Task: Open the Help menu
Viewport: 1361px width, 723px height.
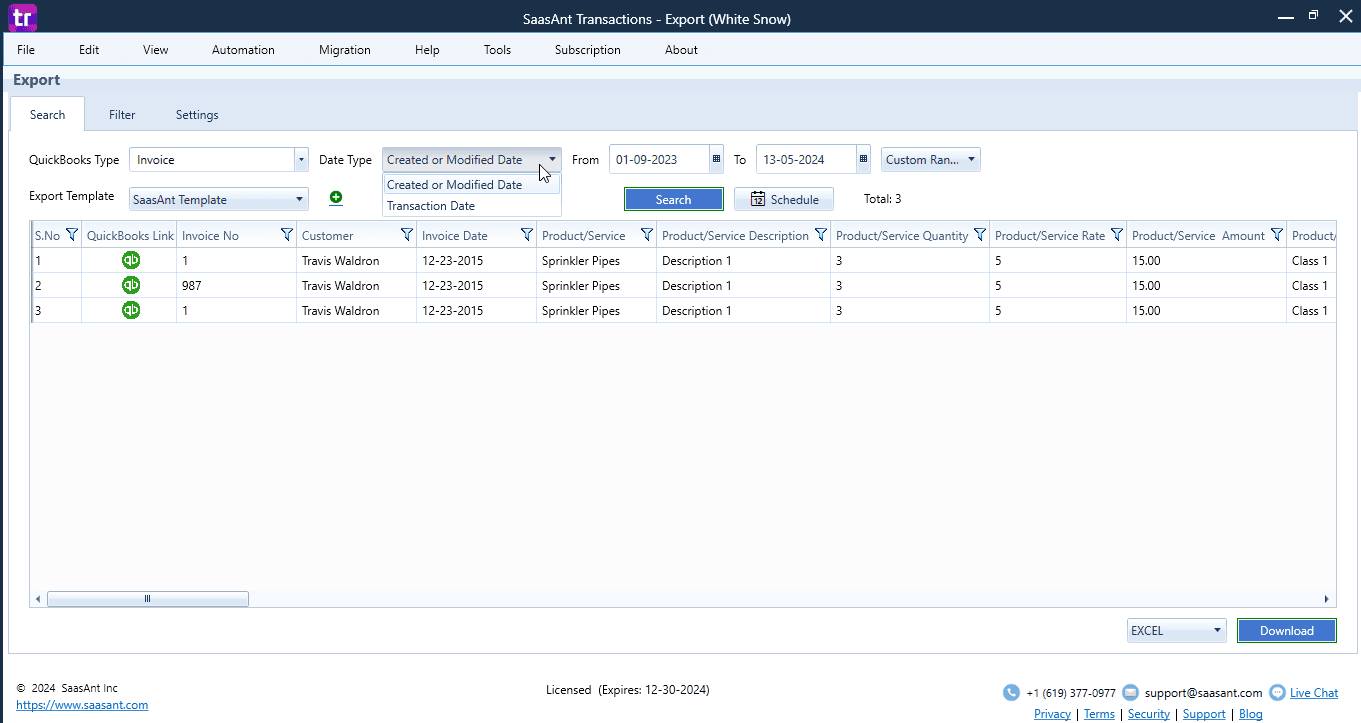Action: point(427,49)
